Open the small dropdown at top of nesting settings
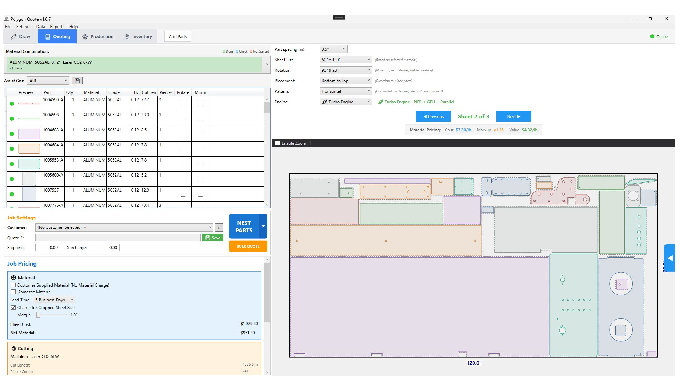680x390 pixels. (333, 49)
